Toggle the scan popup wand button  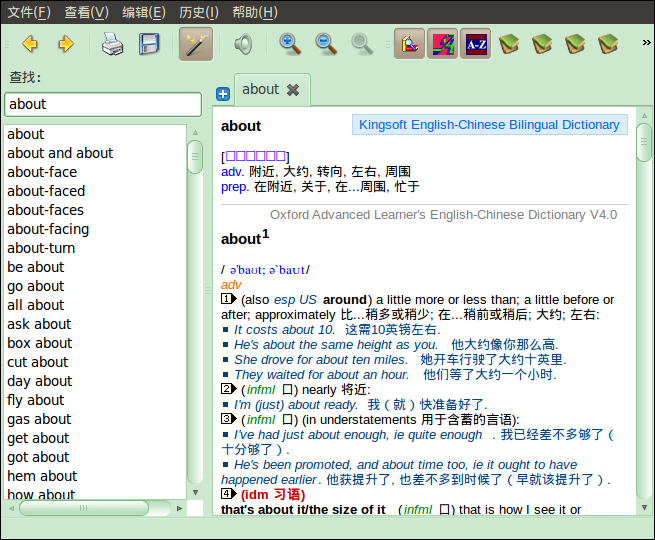coord(196,44)
